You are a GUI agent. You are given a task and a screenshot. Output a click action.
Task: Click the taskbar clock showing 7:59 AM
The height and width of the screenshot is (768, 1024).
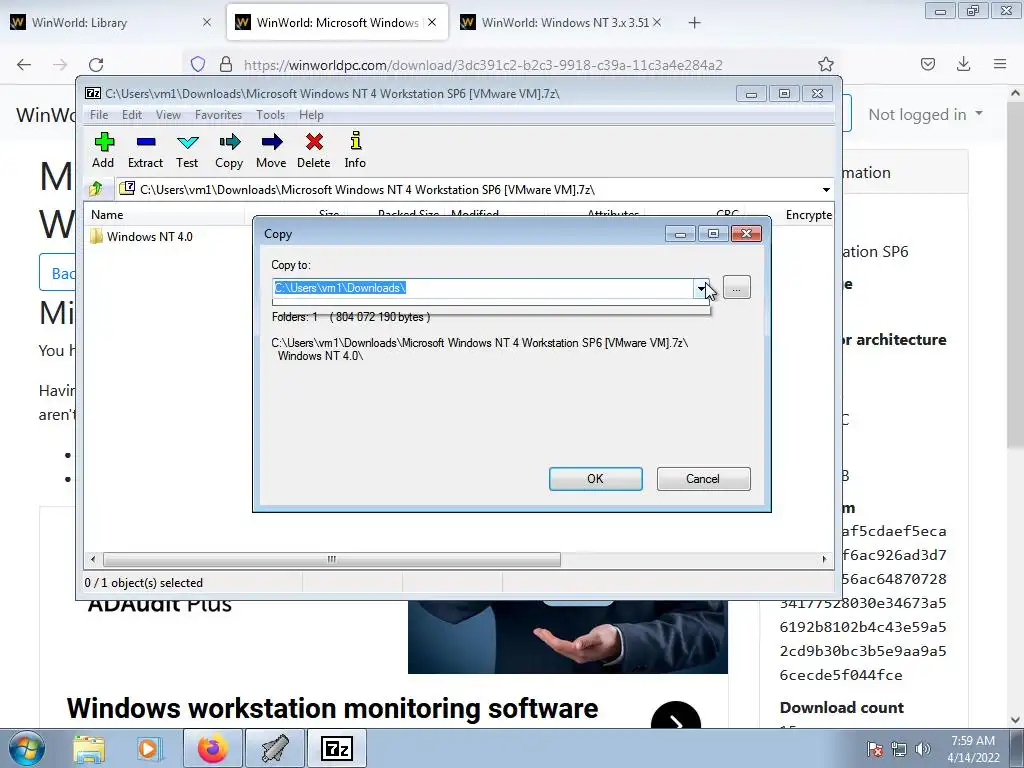973,749
